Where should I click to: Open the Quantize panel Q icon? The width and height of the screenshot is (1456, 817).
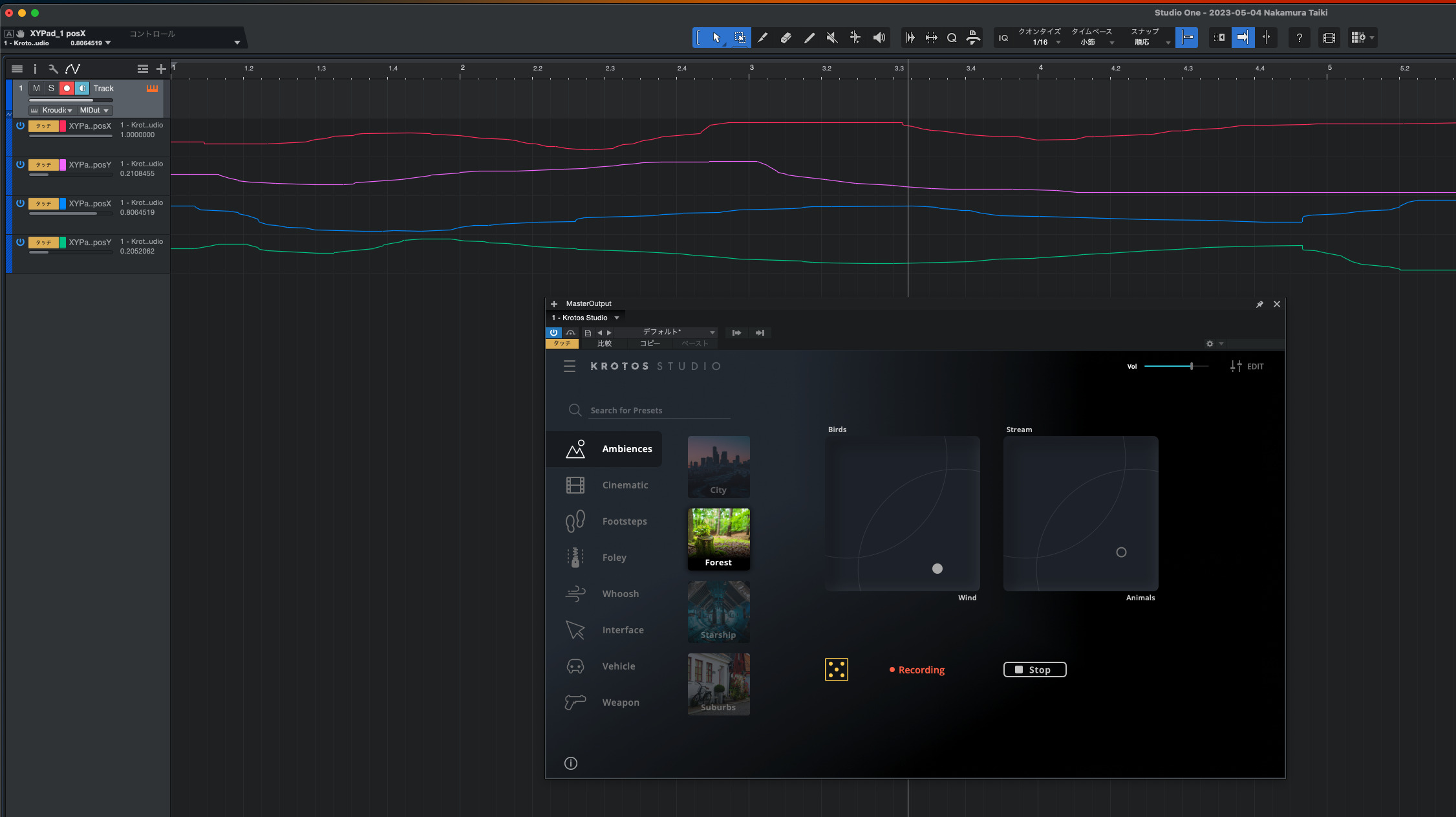coord(952,38)
